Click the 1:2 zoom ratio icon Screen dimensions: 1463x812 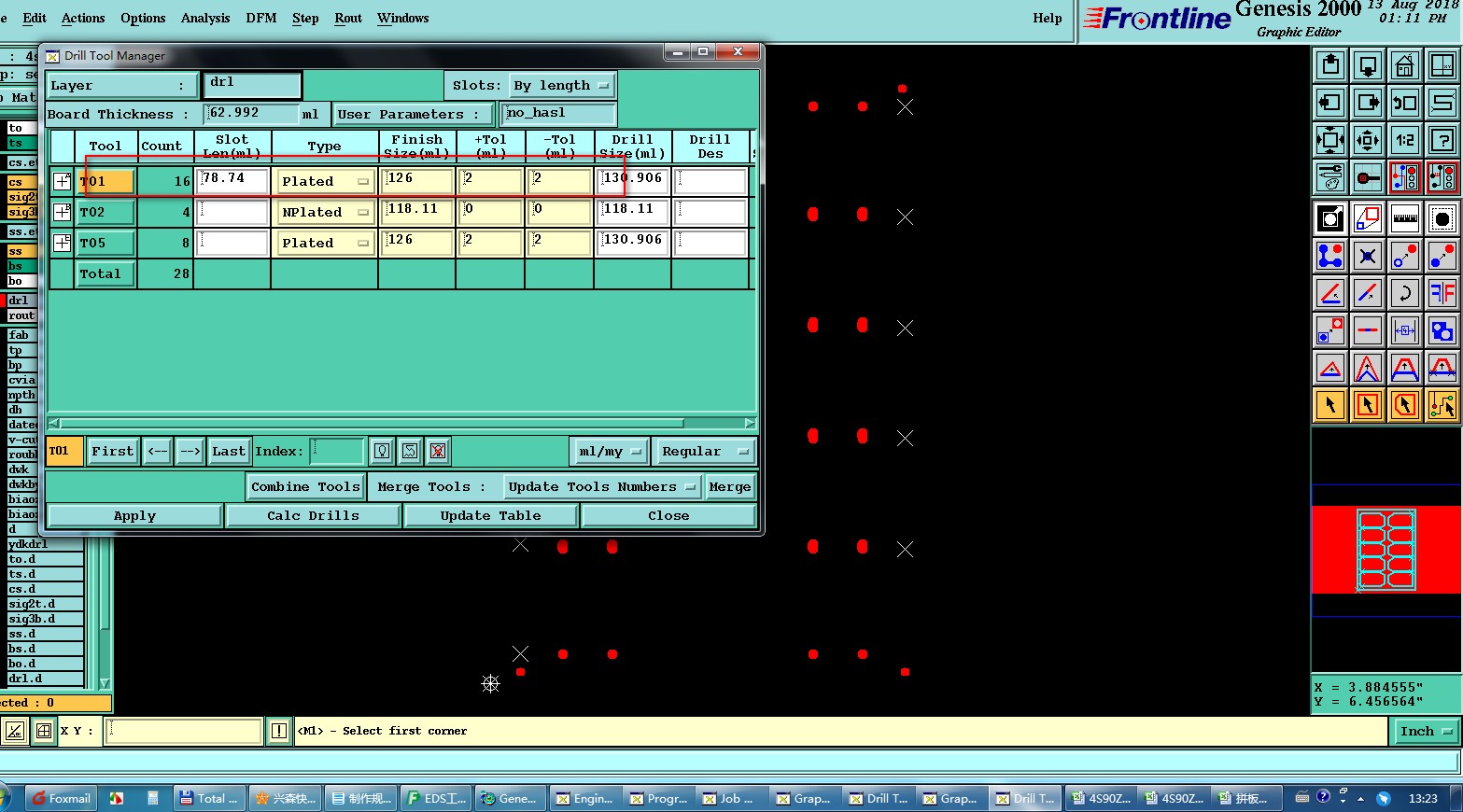click(1405, 140)
